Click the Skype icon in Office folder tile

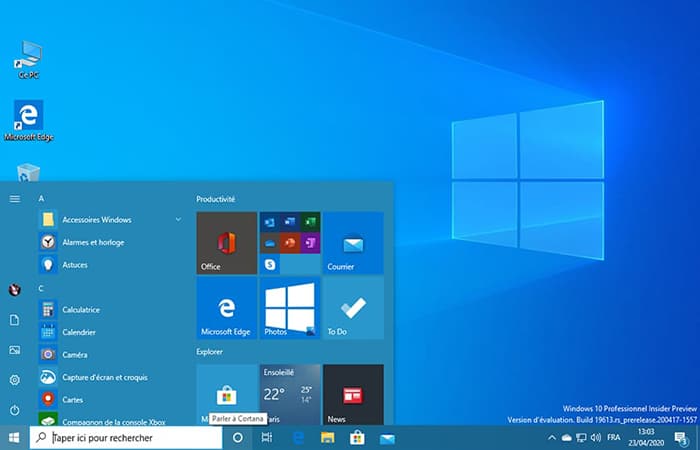tap(270, 265)
